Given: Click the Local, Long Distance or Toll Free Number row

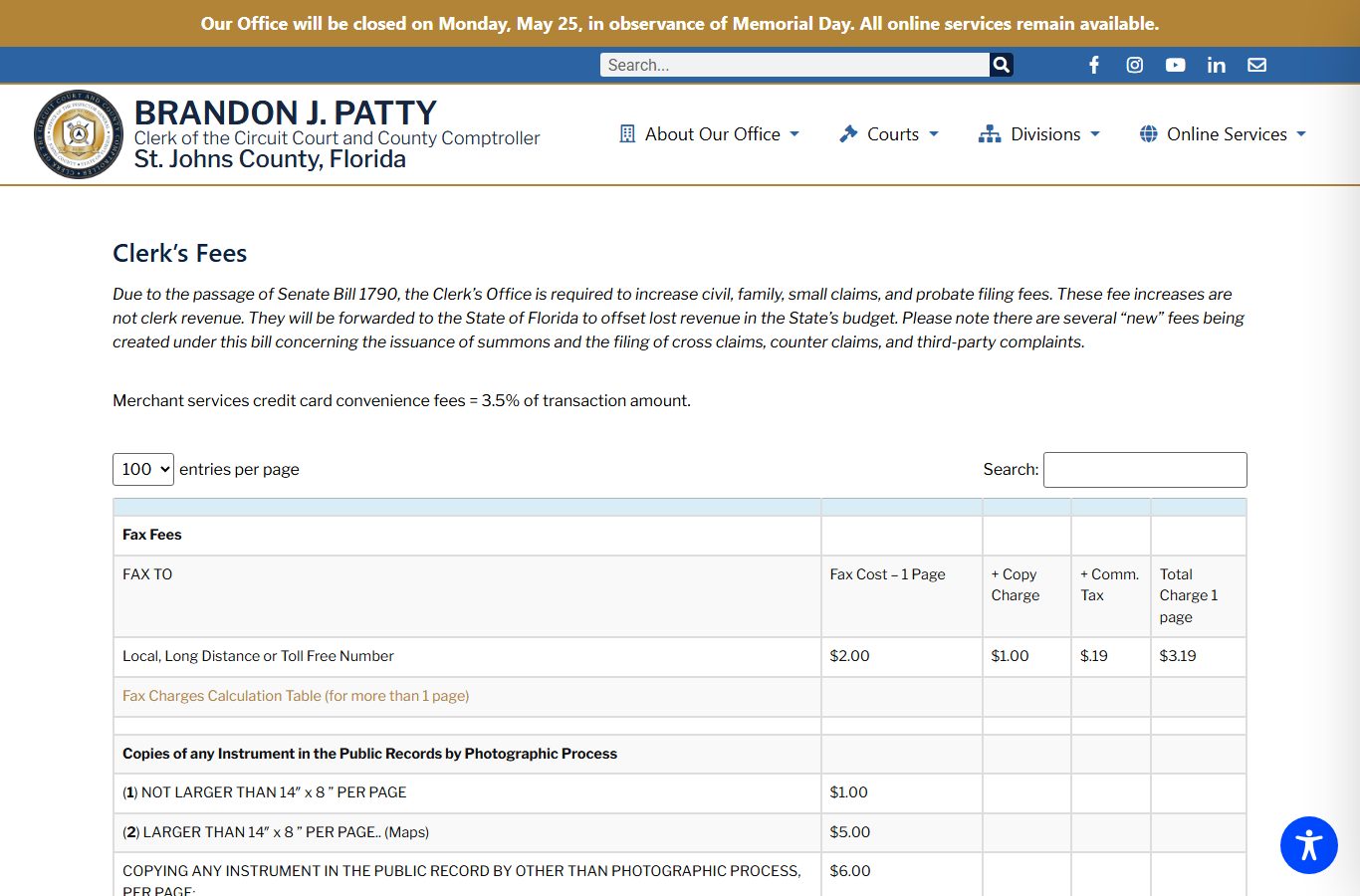Looking at the screenshot, I should tap(467, 656).
